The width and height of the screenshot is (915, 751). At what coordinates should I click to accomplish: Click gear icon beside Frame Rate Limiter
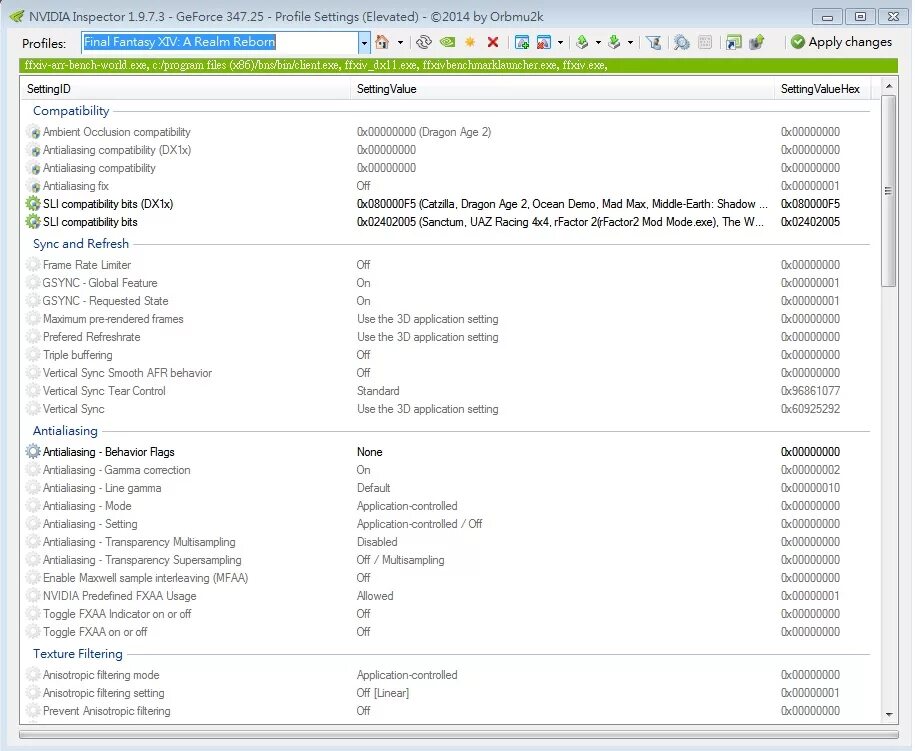tap(33, 264)
